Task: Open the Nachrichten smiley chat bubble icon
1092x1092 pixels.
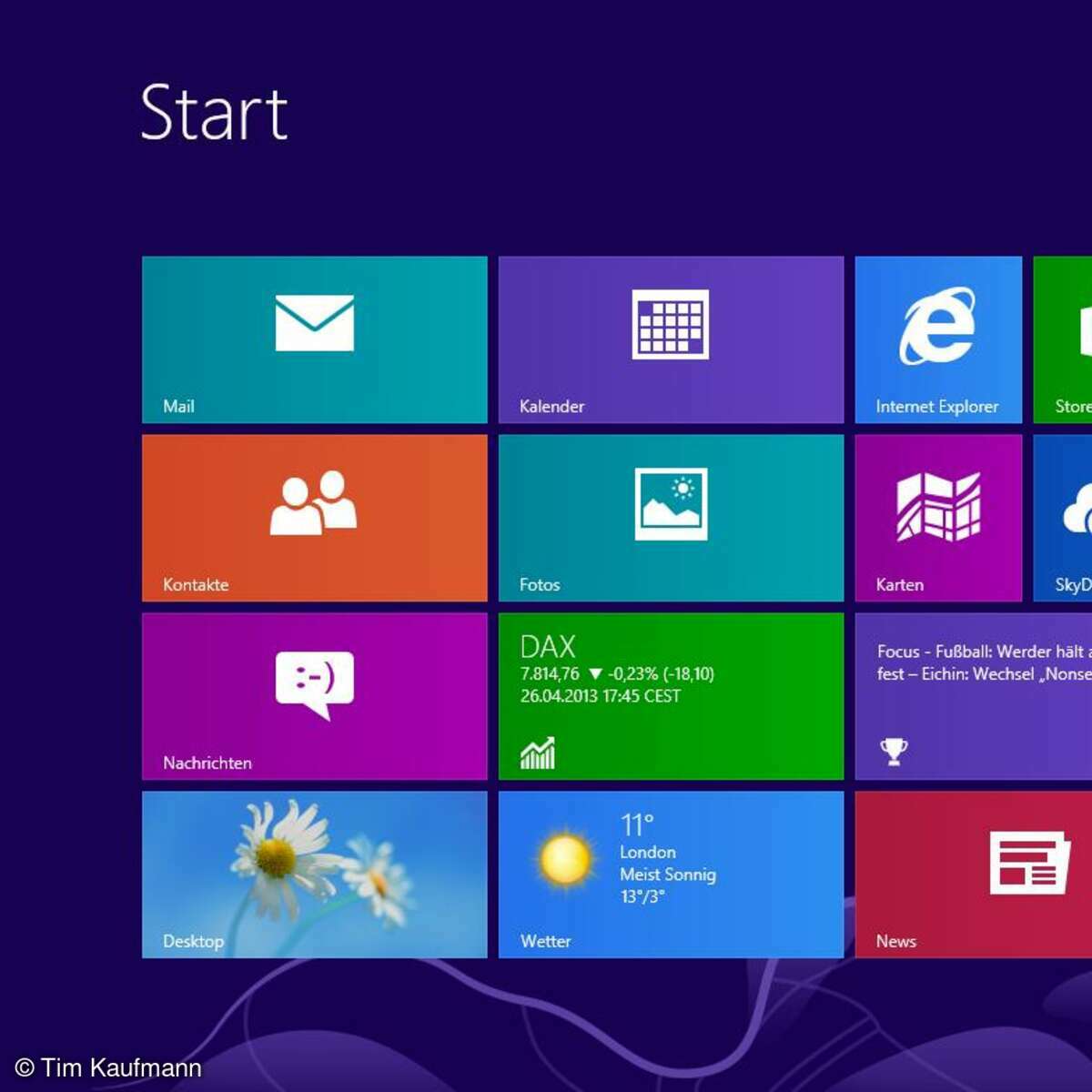Action: pyautogui.click(x=314, y=684)
